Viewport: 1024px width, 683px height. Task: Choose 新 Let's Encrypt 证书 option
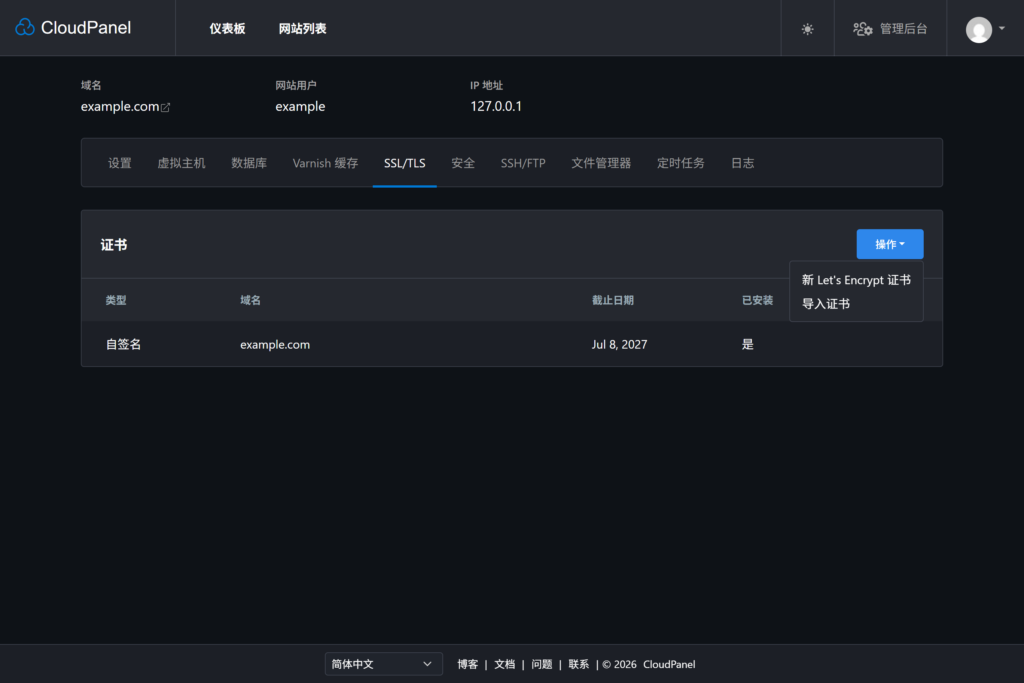pos(856,280)
